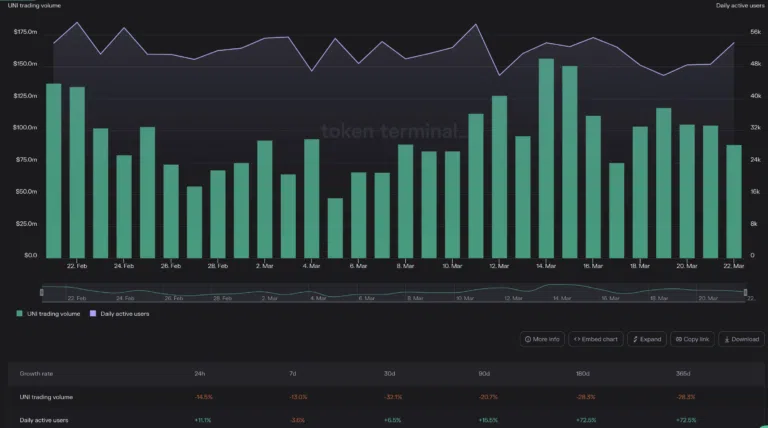Click the 365d growth rate column header

pos(683,374)
